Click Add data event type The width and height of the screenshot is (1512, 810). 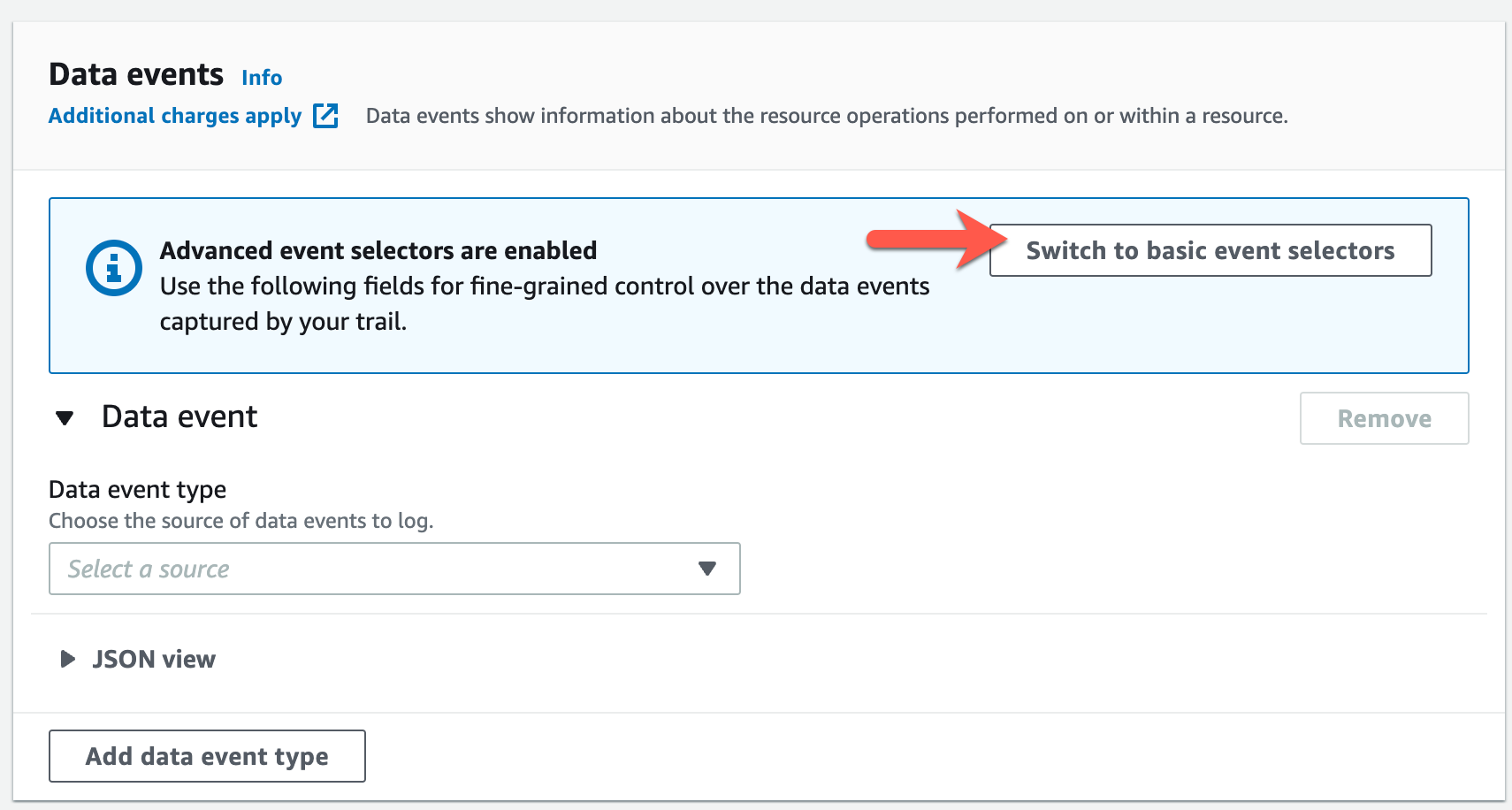pos(206,756)
